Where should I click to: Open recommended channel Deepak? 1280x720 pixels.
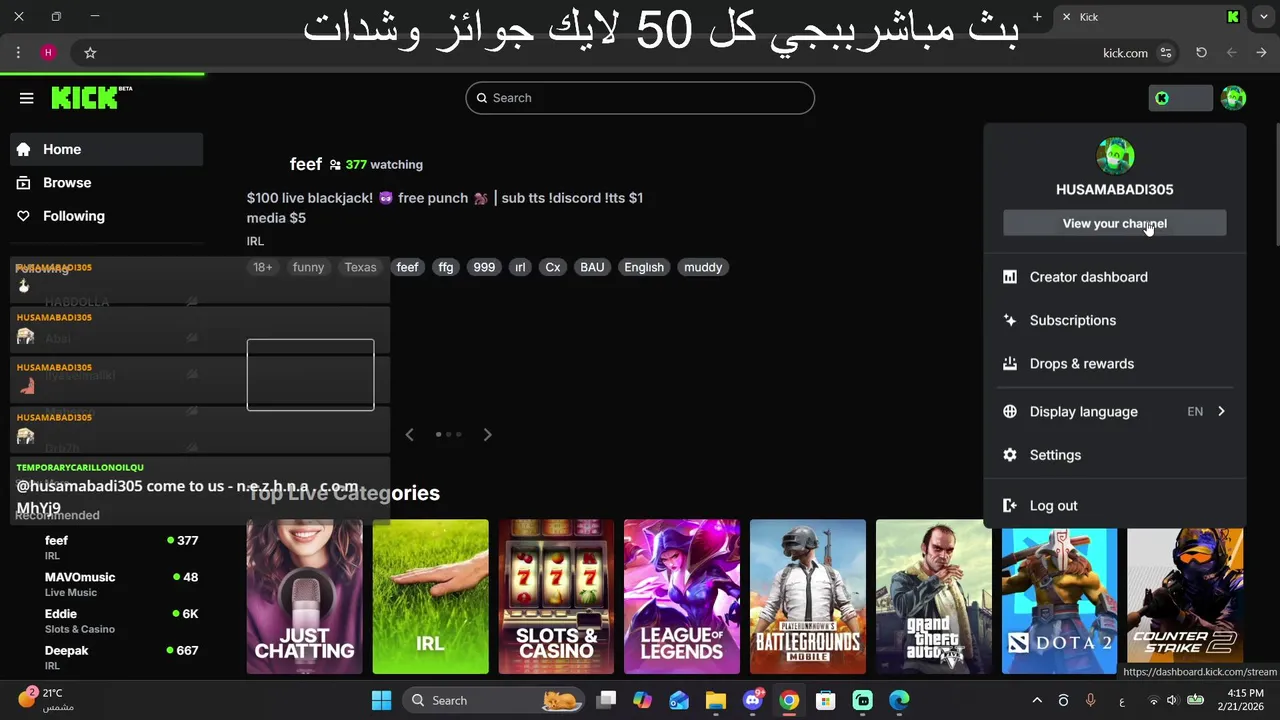click(106, 658)
